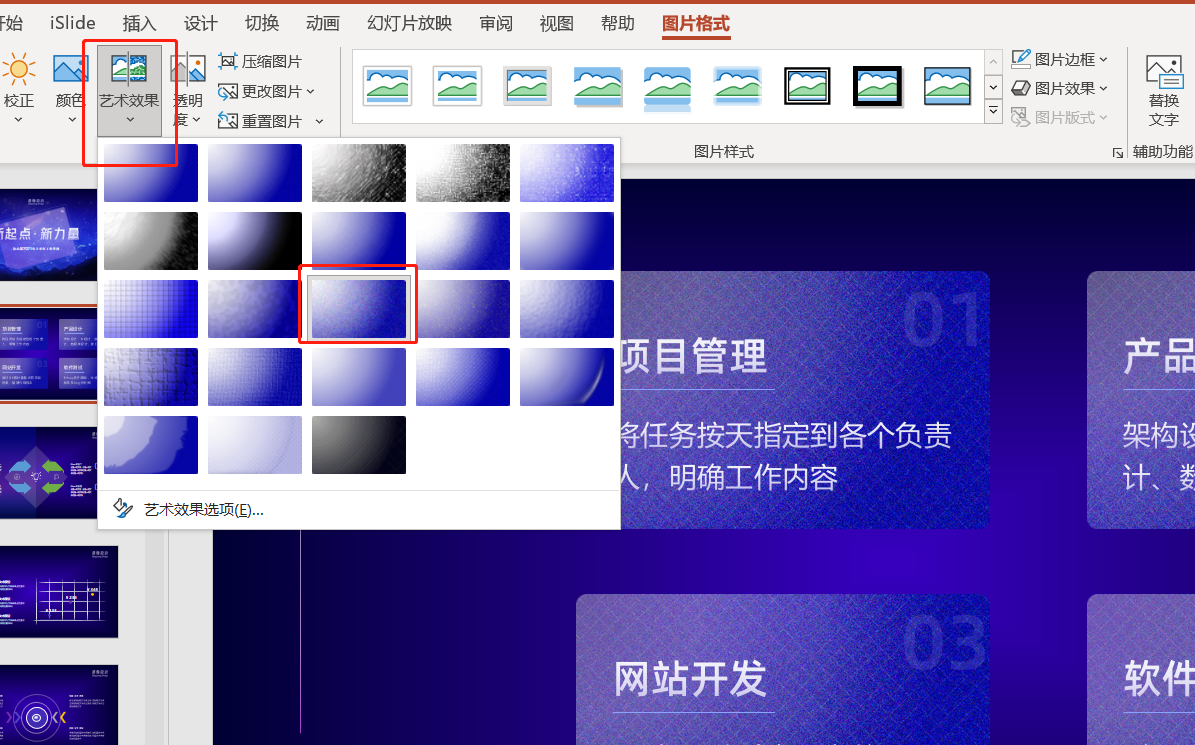Switch to the 切换 tab
This screenshot has width=1195, height=745.
click(x=261, y=23)
